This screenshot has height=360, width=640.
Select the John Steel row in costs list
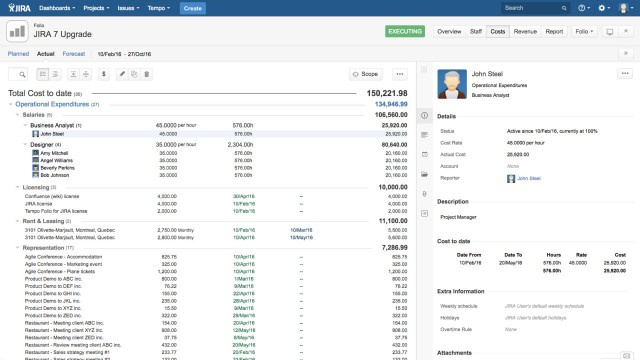point(208,134)
